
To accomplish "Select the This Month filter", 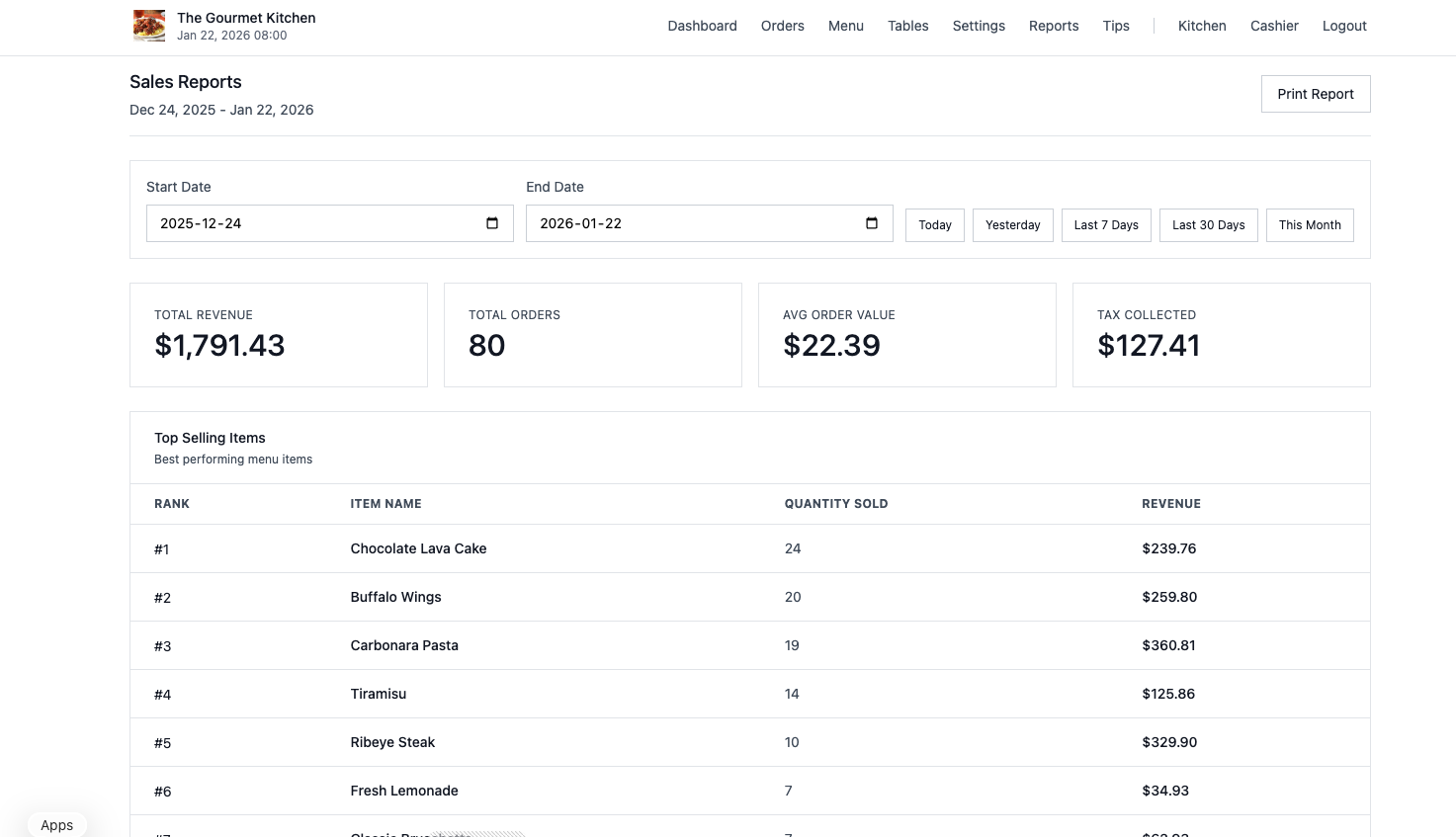I will tap(1309, 224).
